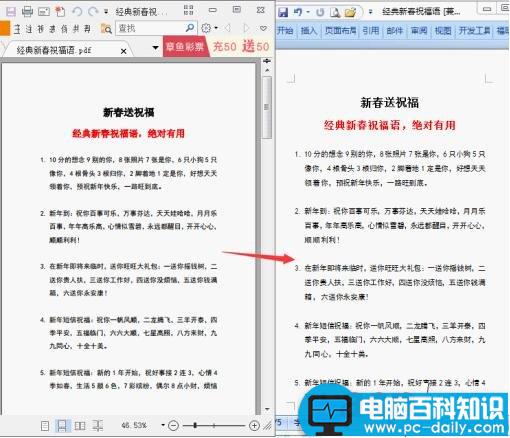The height and width of the screenshot is (438, 510).
Task: Click the magnifier search button in 查找 box
Action: point(190,28)
